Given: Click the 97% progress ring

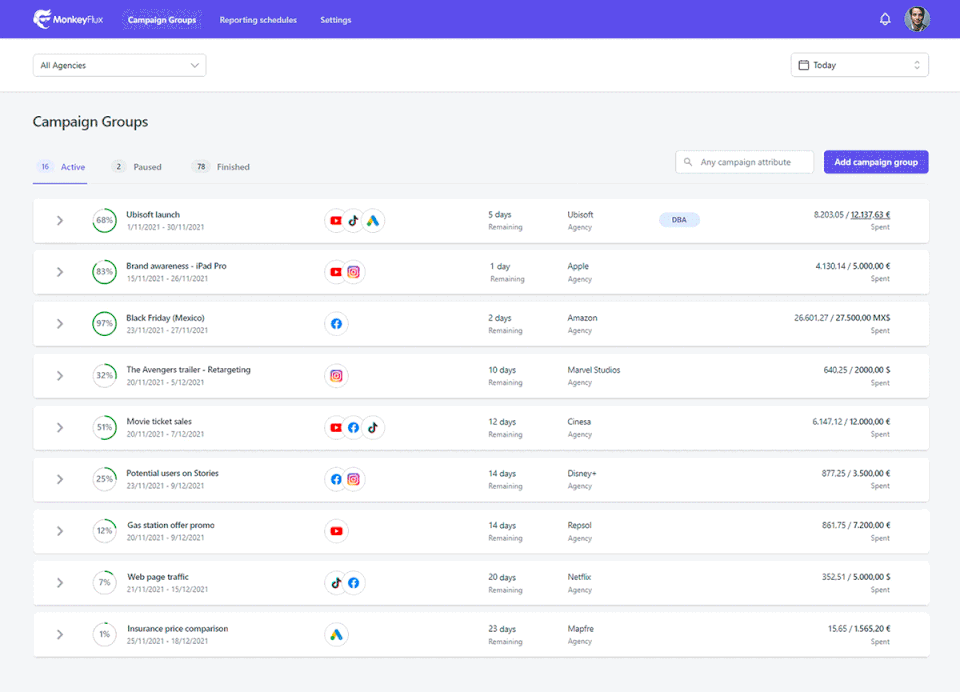Looking at the screenshot, I should tap(105, 324).
